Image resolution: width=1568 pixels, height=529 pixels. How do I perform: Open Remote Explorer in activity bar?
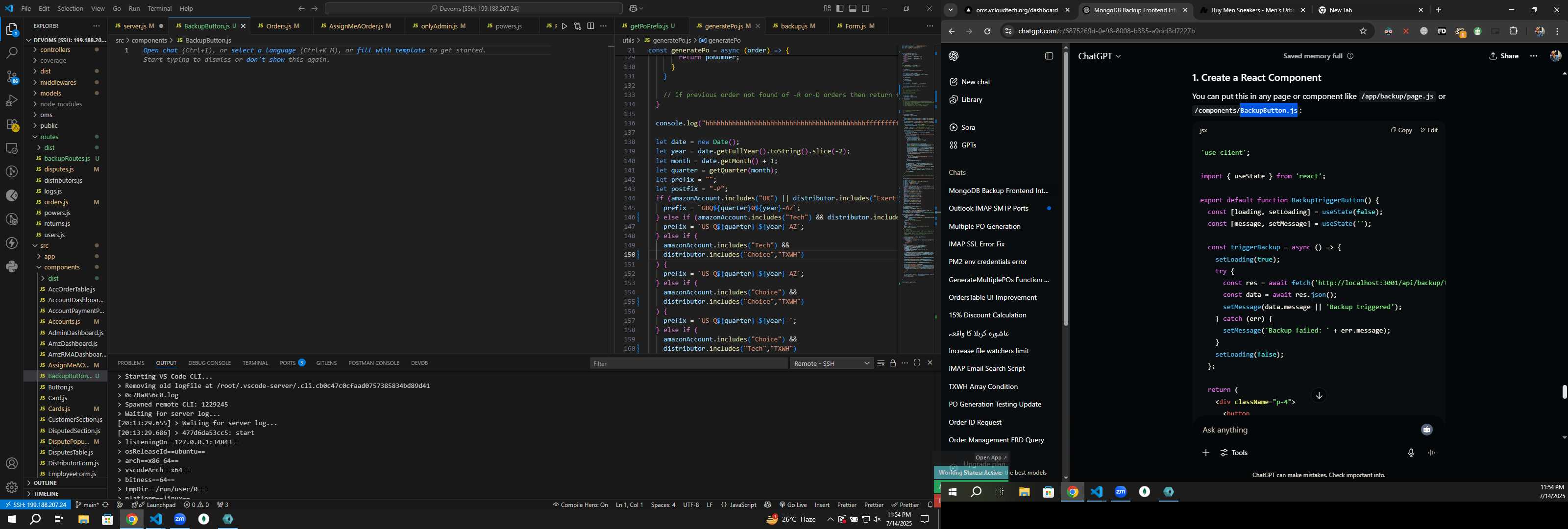tap(12, 148)
